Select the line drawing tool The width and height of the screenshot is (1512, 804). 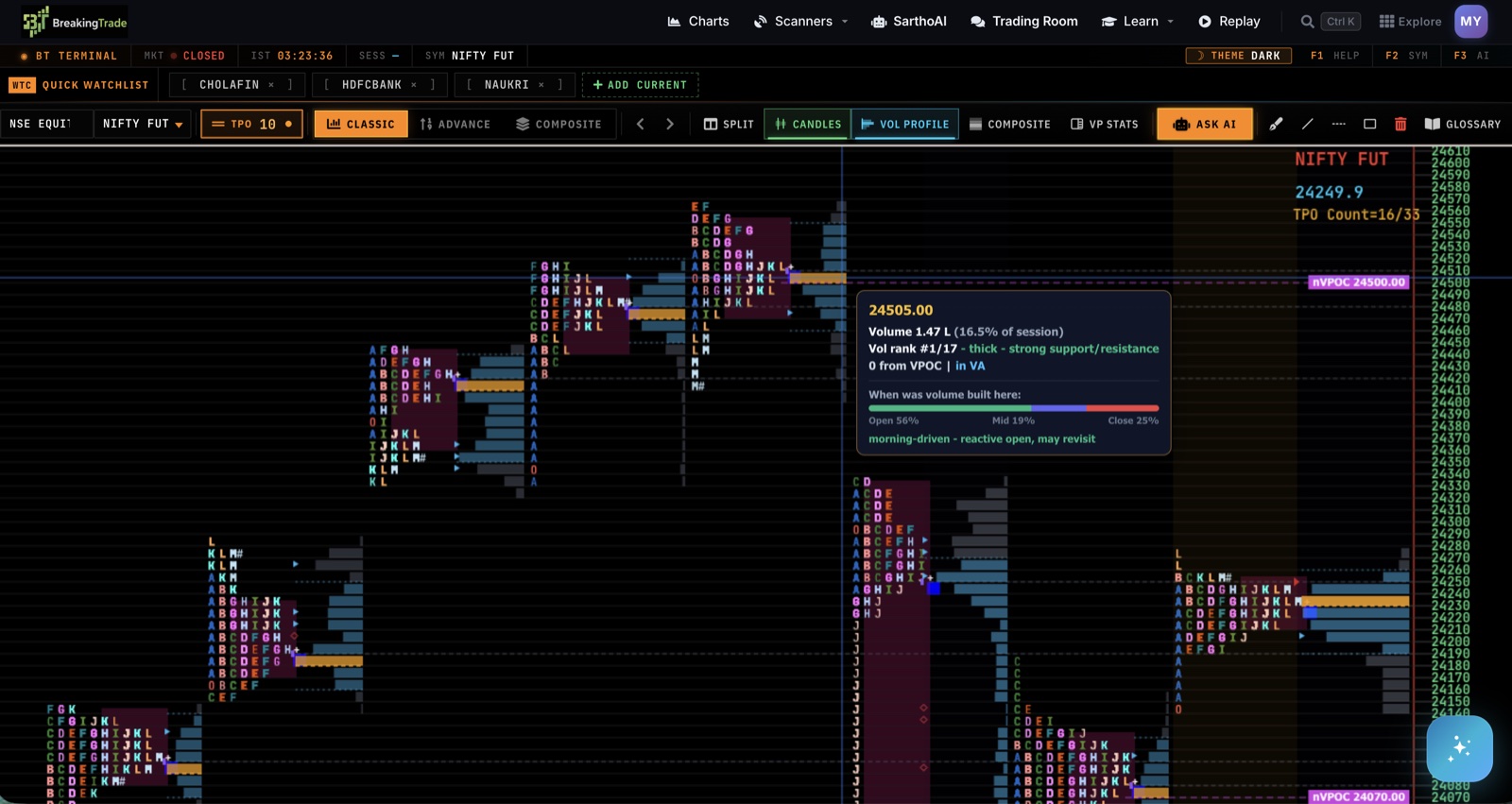[x=1308, y=124]
